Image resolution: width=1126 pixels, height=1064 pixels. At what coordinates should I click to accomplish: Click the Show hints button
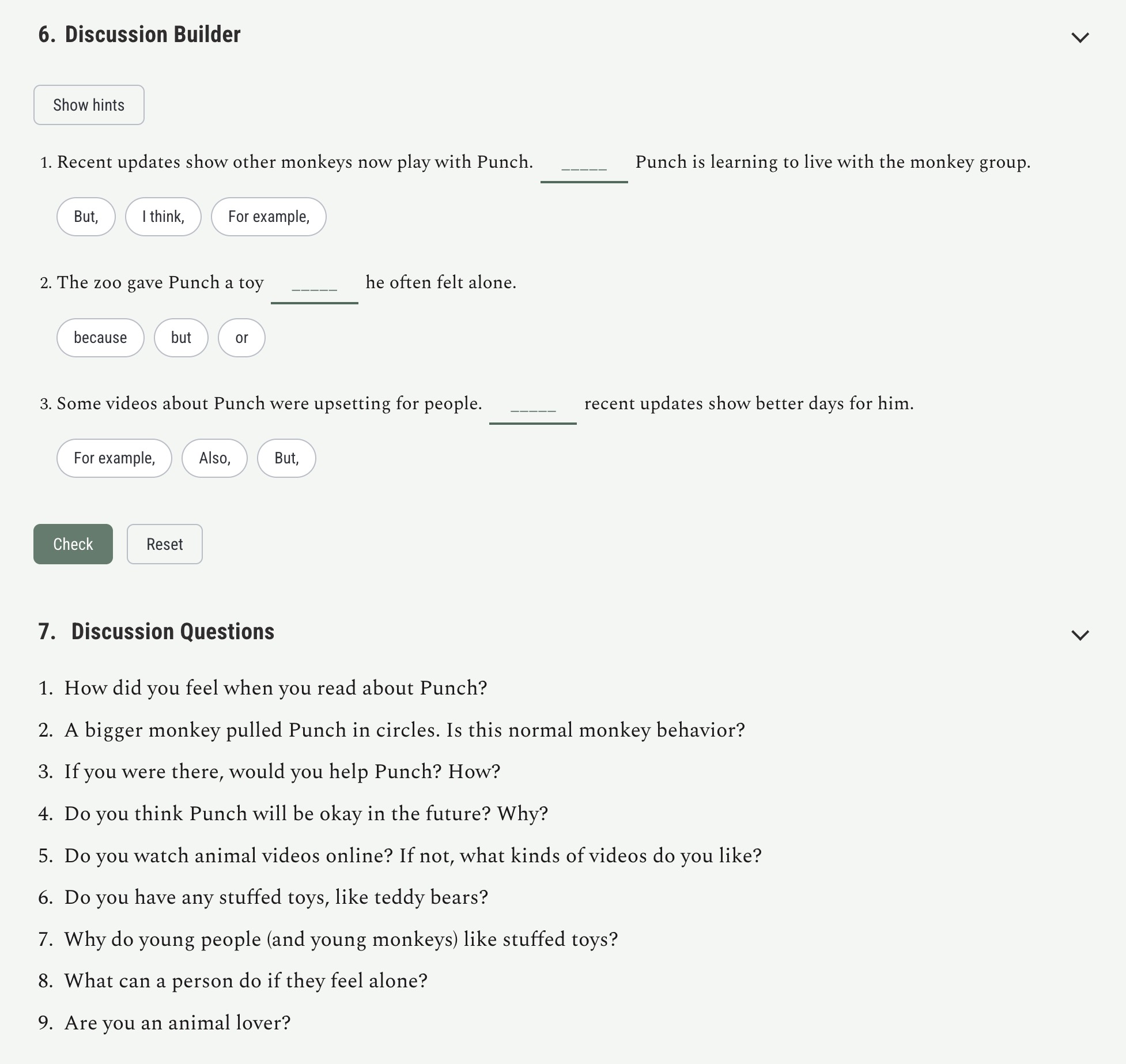88,104
